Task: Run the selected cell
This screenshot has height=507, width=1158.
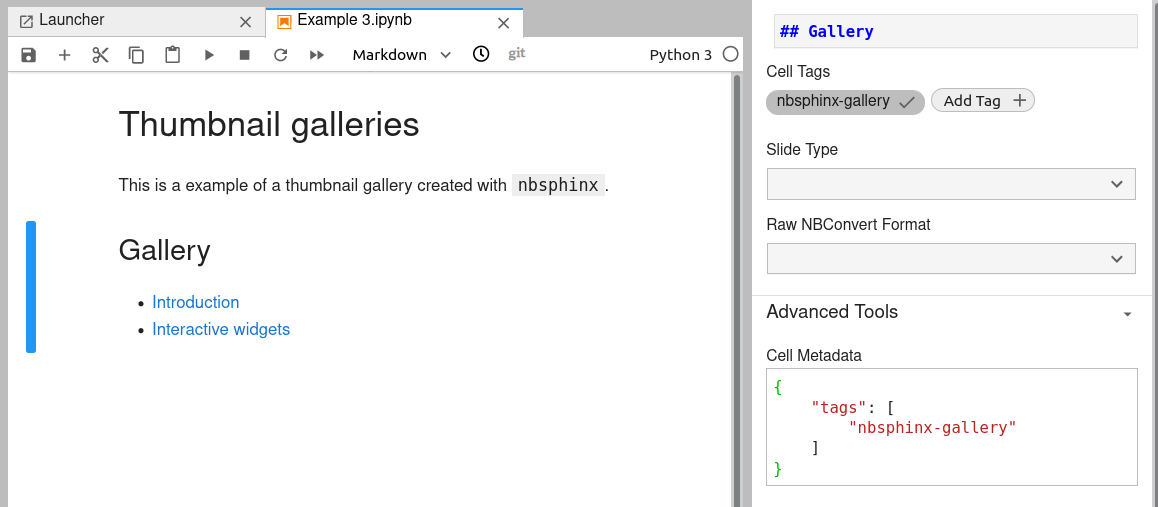Action: 209,55
